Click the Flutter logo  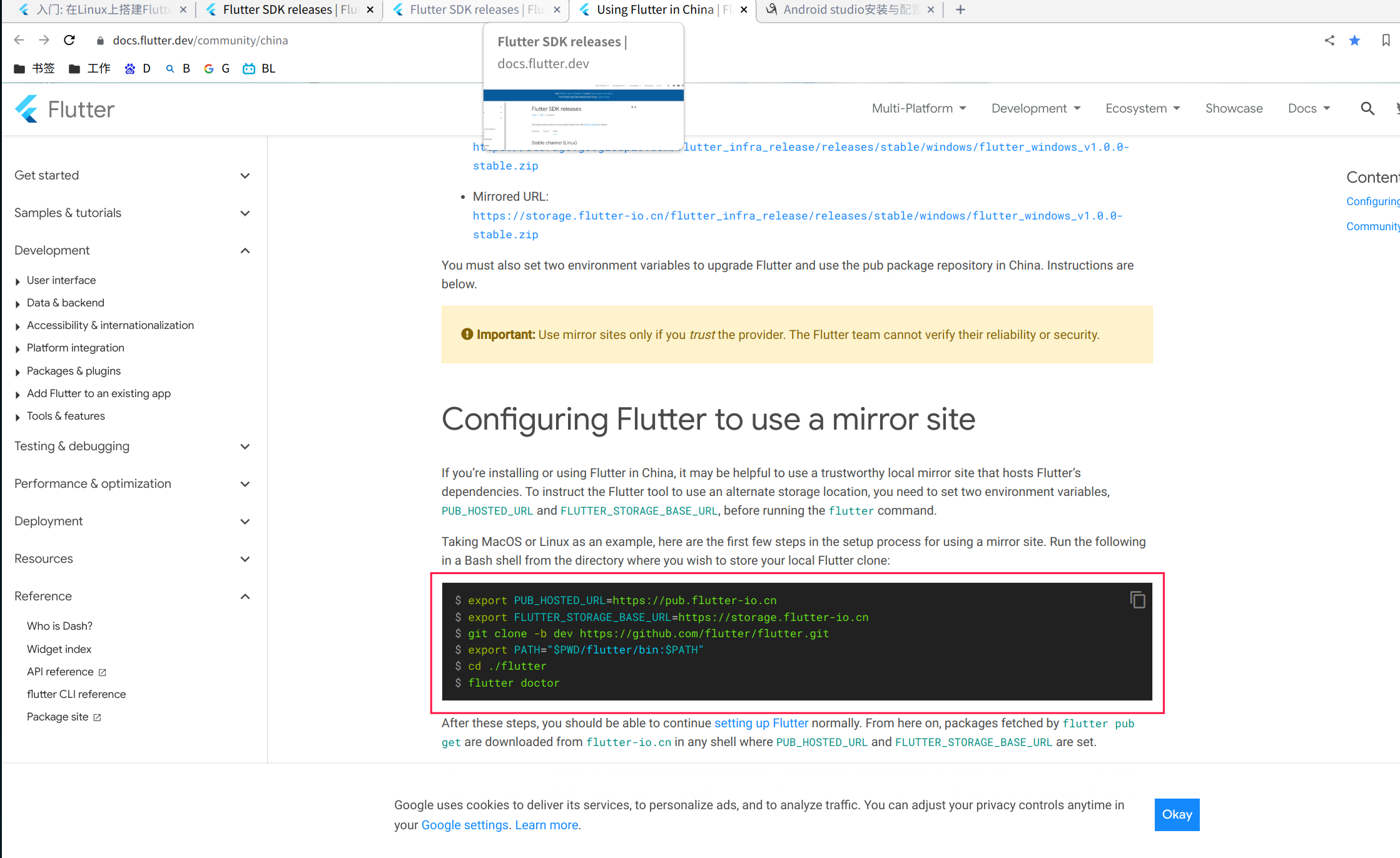coord(64,109)
